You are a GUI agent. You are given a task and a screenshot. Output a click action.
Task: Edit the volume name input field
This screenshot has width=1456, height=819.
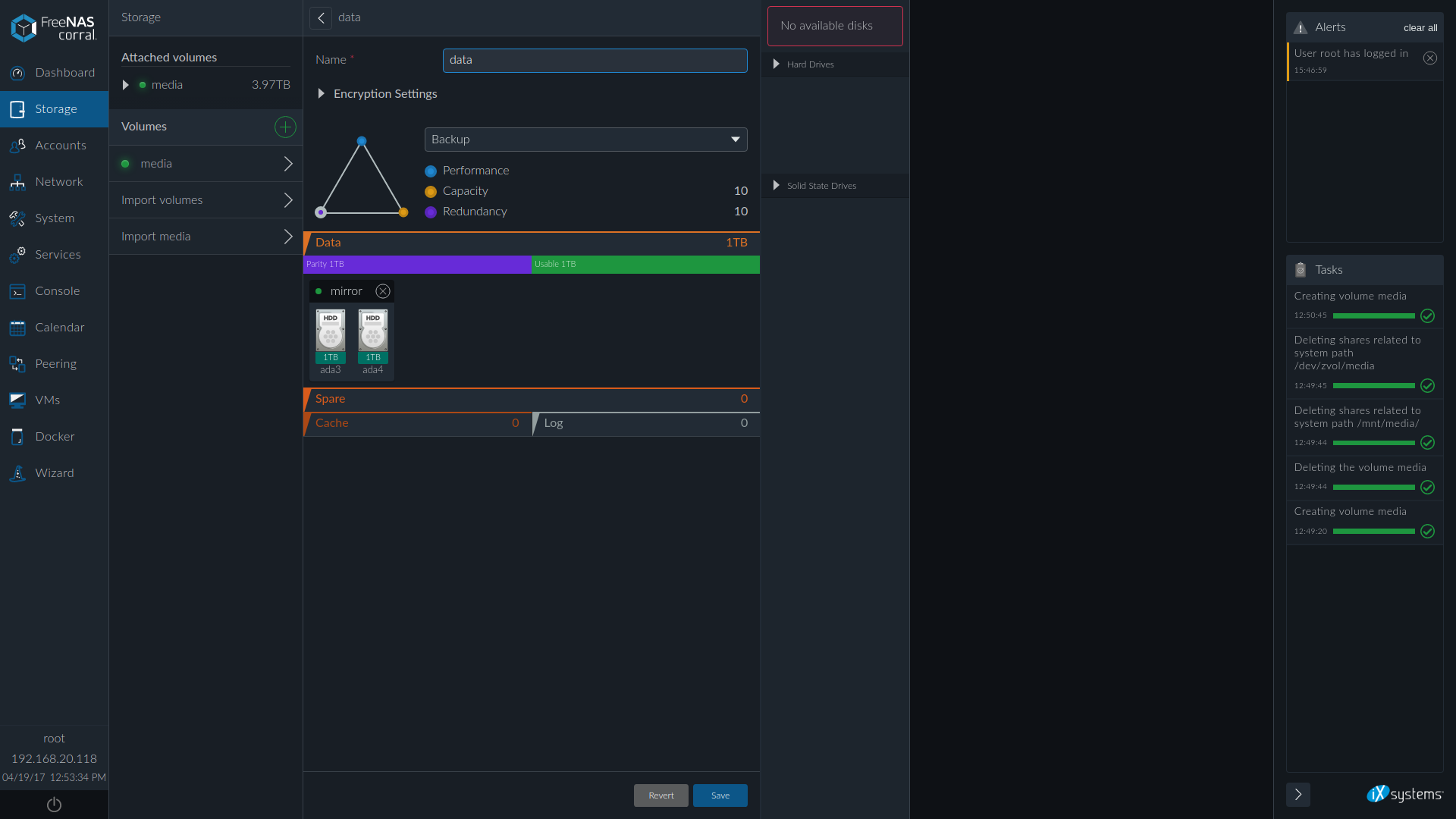(x=595, y=59)
